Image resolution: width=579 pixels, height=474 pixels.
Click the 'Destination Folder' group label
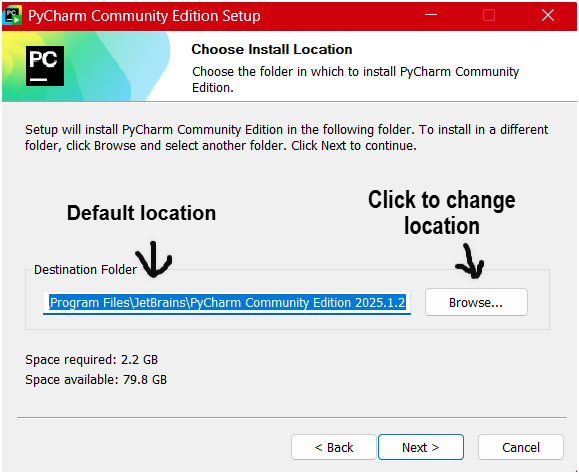point(85,269)
